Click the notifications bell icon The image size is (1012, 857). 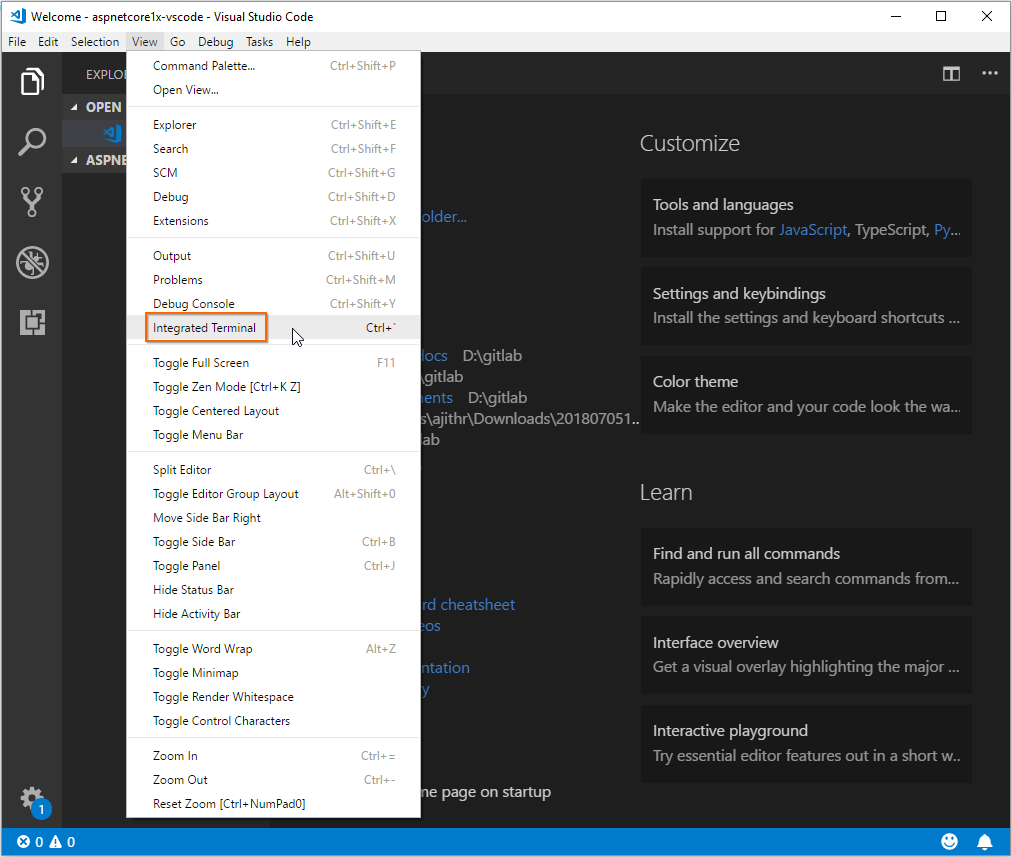pyautogui.click(x=984, y=842)
